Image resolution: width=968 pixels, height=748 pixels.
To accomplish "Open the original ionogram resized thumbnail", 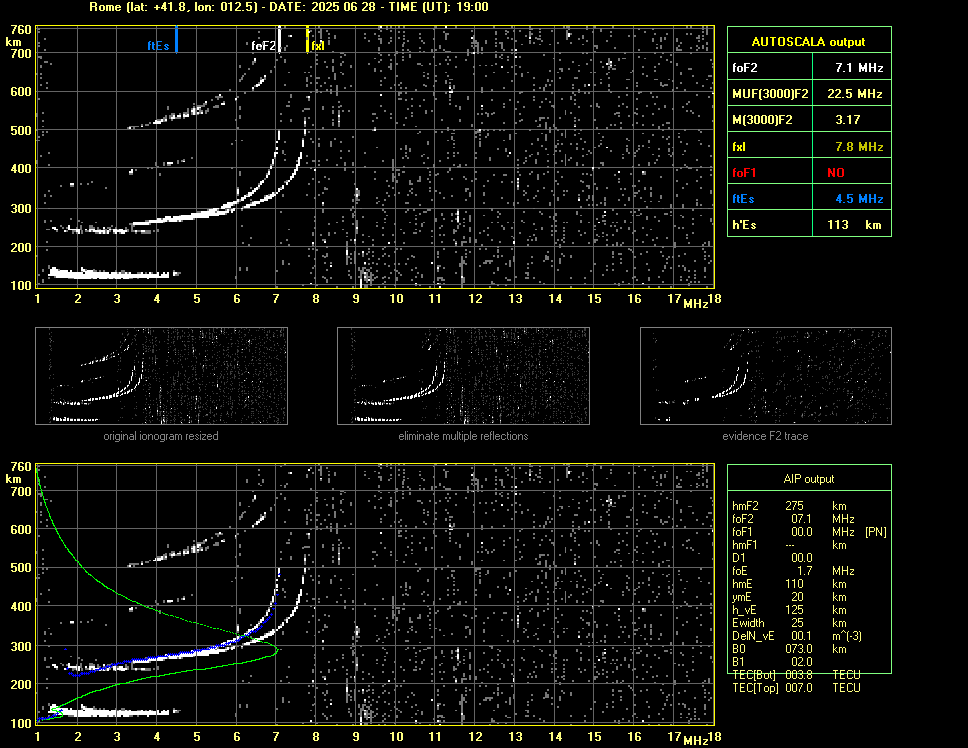I will [161, 376].
